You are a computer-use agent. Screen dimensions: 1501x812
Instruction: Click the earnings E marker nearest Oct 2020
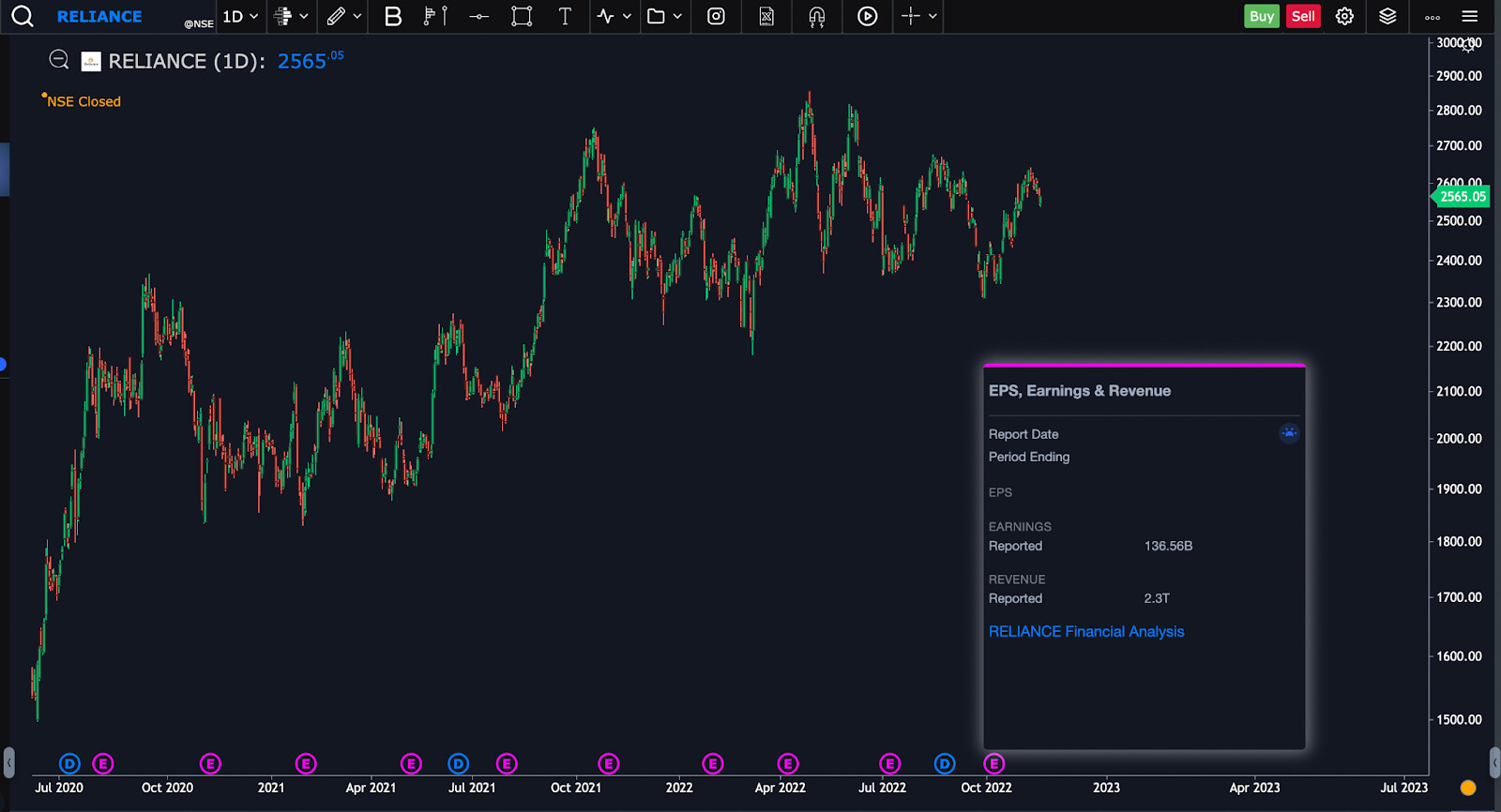point(210,764)
